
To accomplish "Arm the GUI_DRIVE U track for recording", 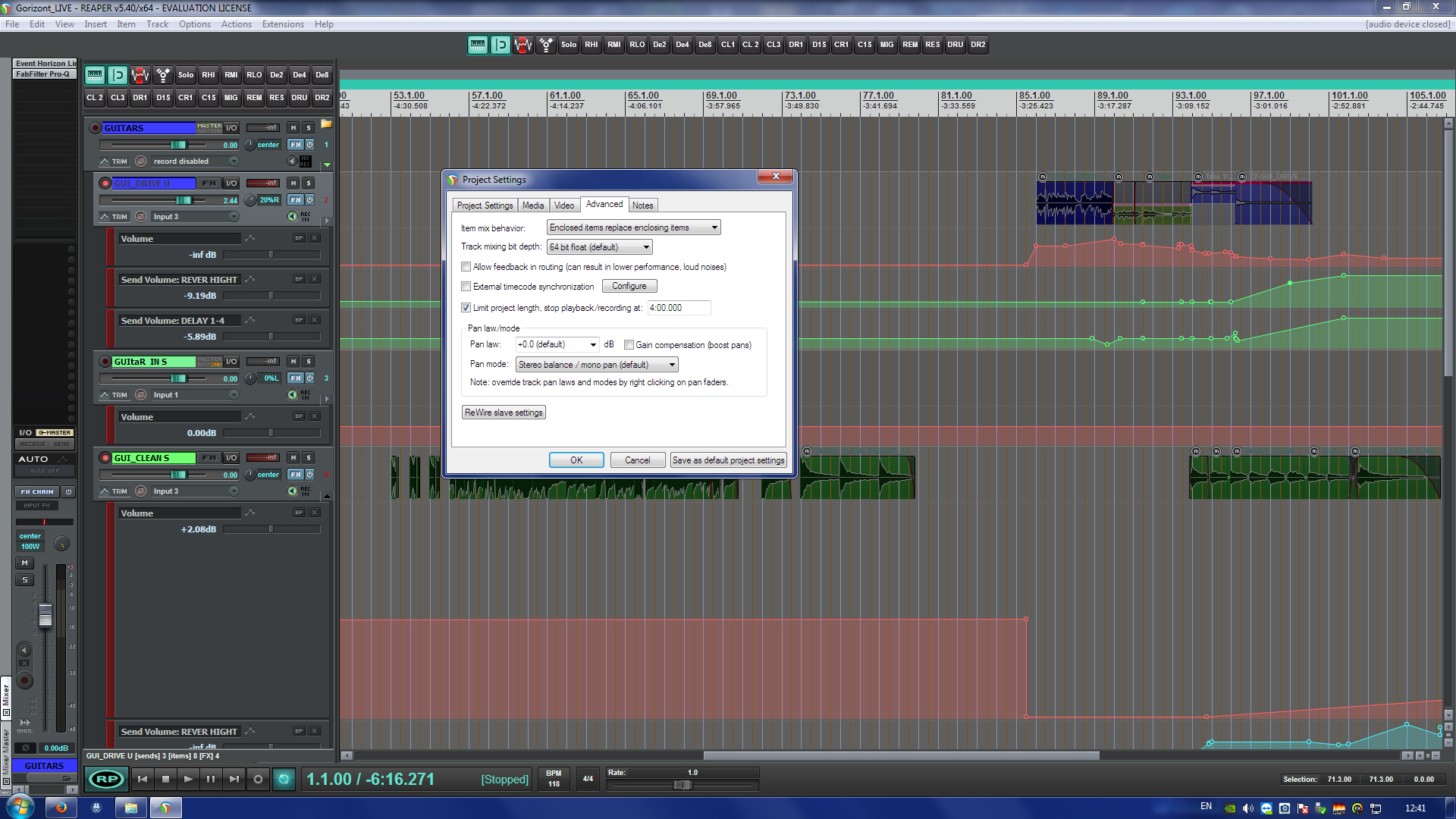I will [x=105, y=183].
